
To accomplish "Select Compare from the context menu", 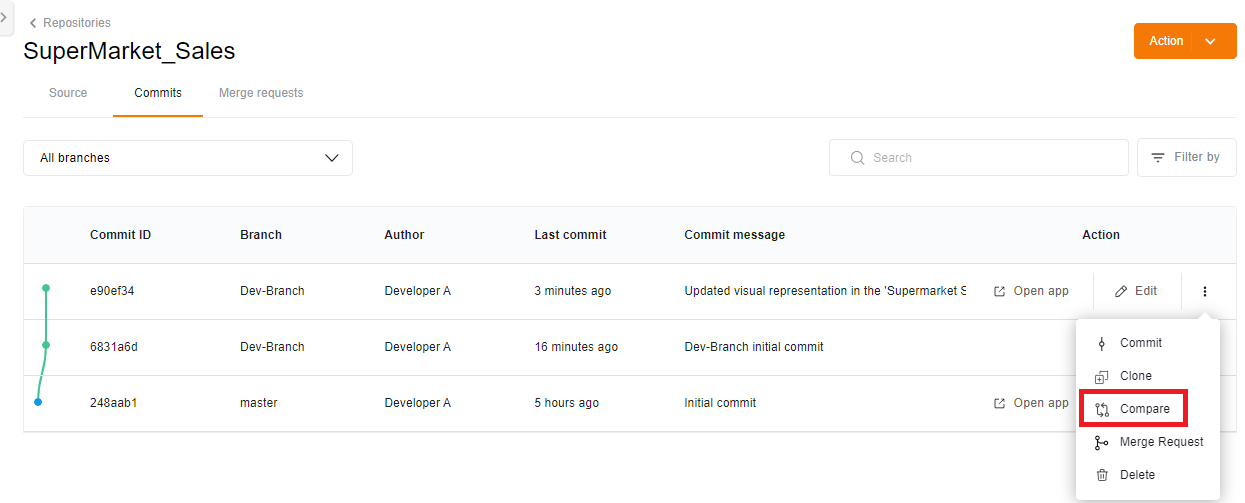I will click(x=1144, y=409).
